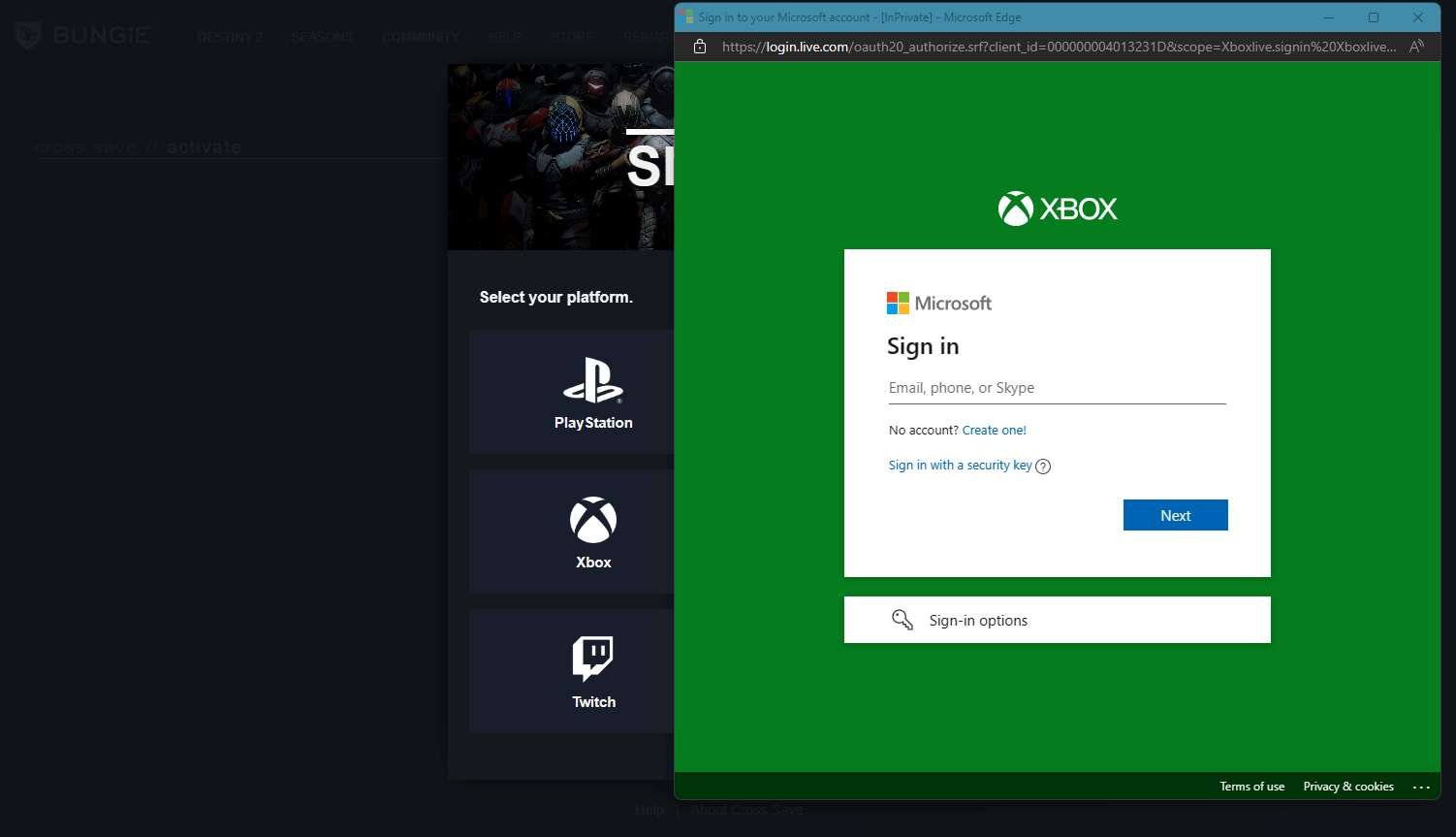The width and height of the screenshot is (1456, 837).
Task: Open the HELP menu on Bungie's navbar
Action: click(505, 37)
